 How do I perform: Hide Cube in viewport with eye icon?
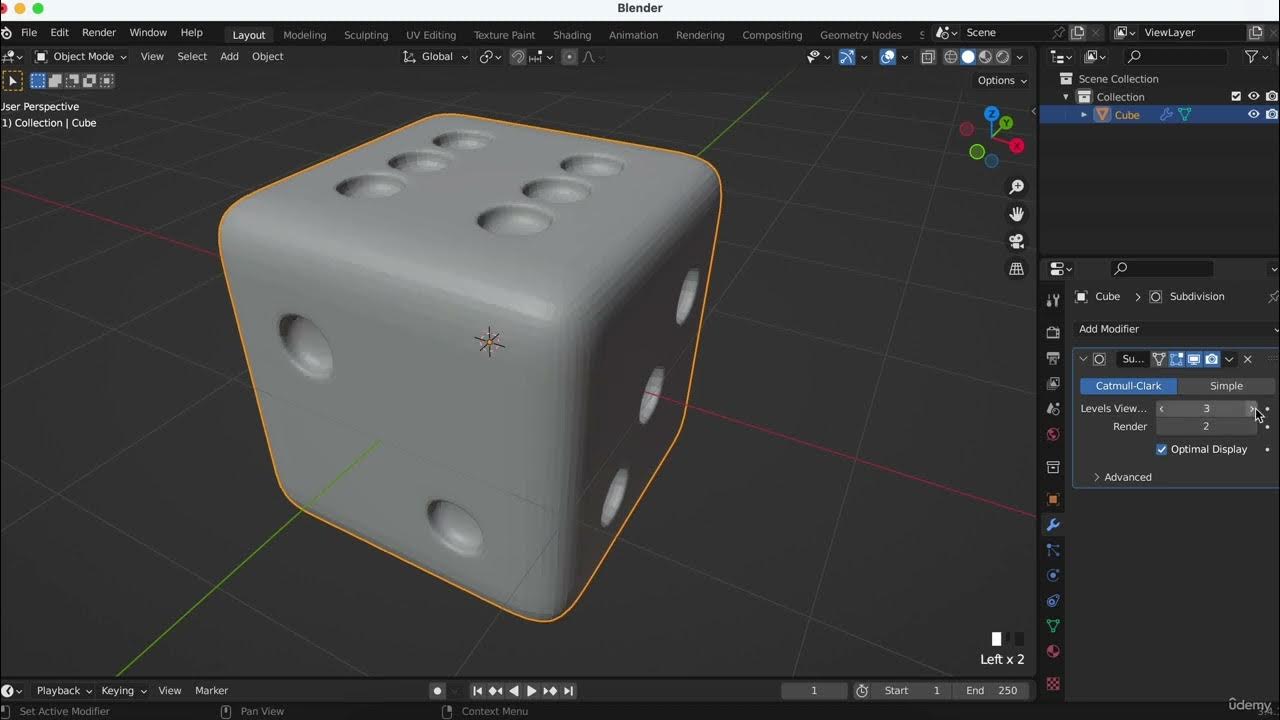1253,115
